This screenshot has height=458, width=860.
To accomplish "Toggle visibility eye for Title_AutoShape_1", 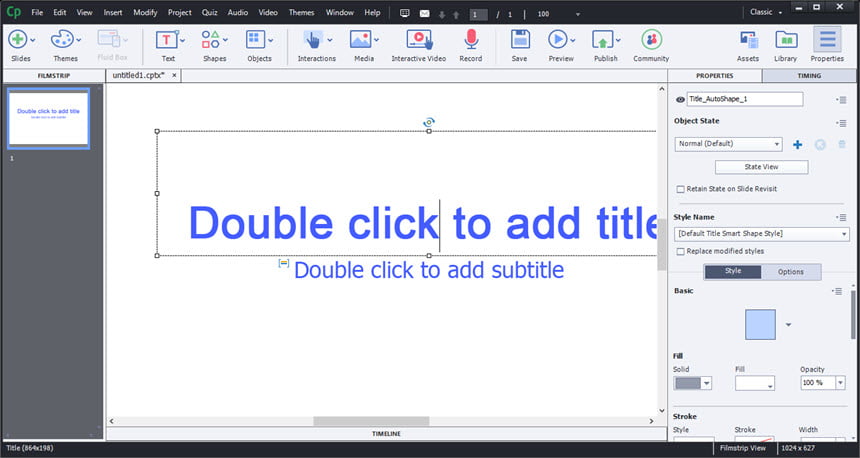I will click(x=680, y=99).
